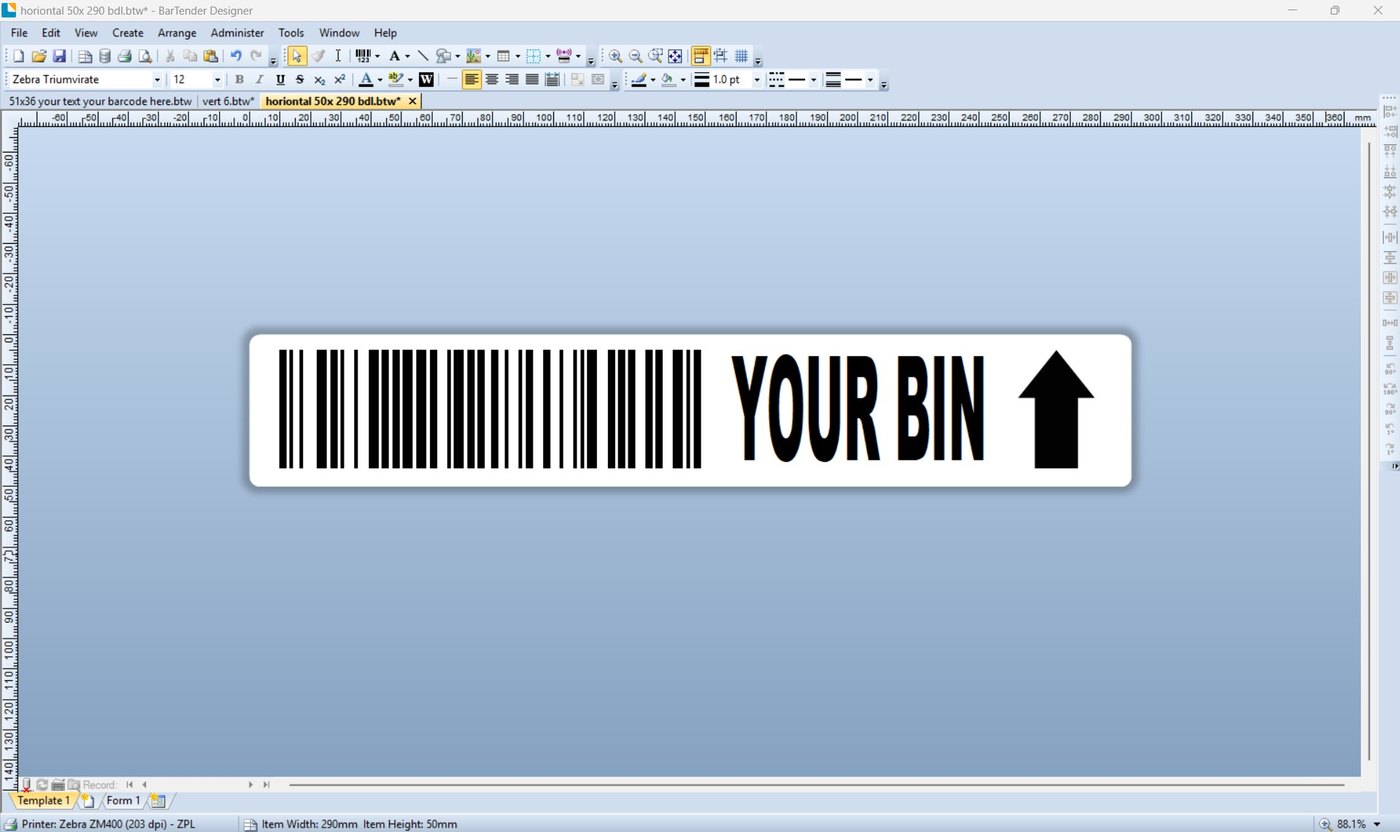Toggle italic formatting
The image size is (1400, 832).
point(259,79)
